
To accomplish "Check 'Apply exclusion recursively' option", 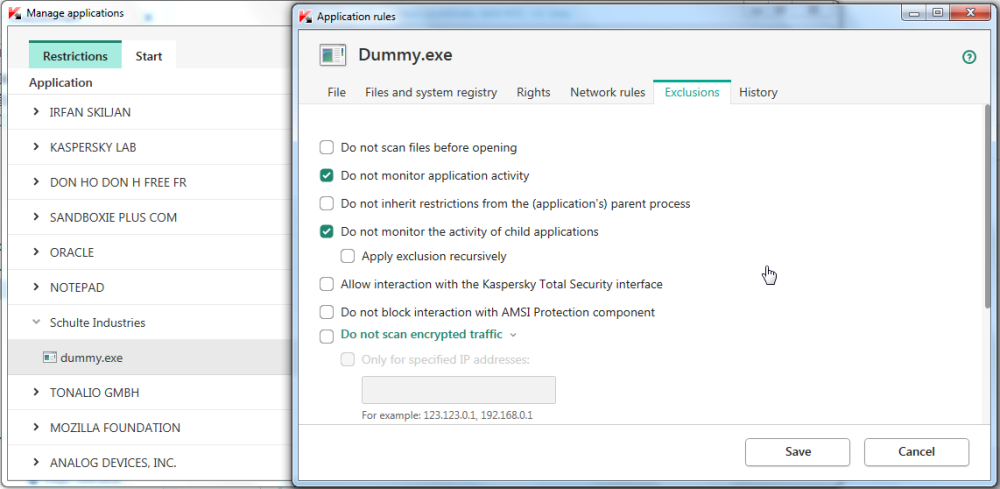I will 347,256.
